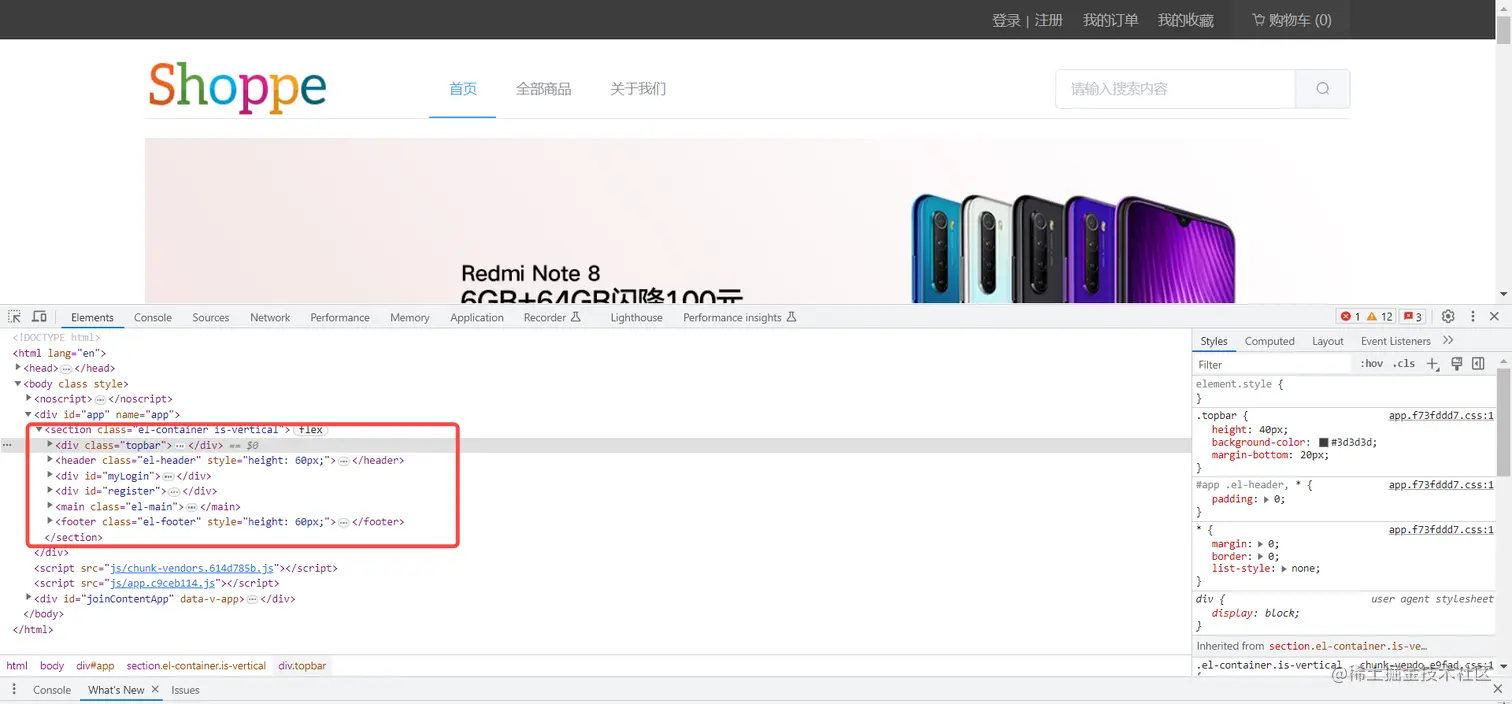Open the drawer three-dot menu icon
Screen dimensions: 1512x704
(14, 690)
